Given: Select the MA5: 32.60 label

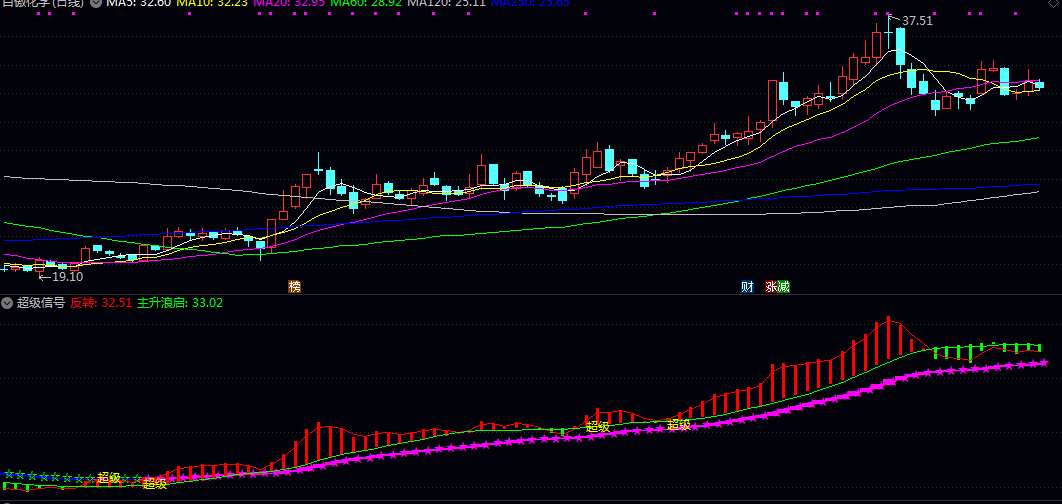Looking at the screenshot, I should pyautogui.click(x=138, y=3).
